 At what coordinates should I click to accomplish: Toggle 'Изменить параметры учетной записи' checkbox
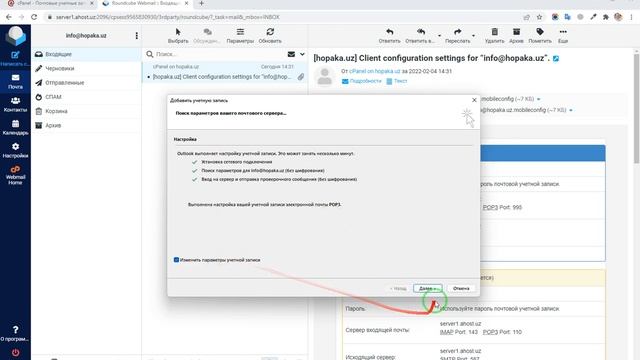point(176,260)
